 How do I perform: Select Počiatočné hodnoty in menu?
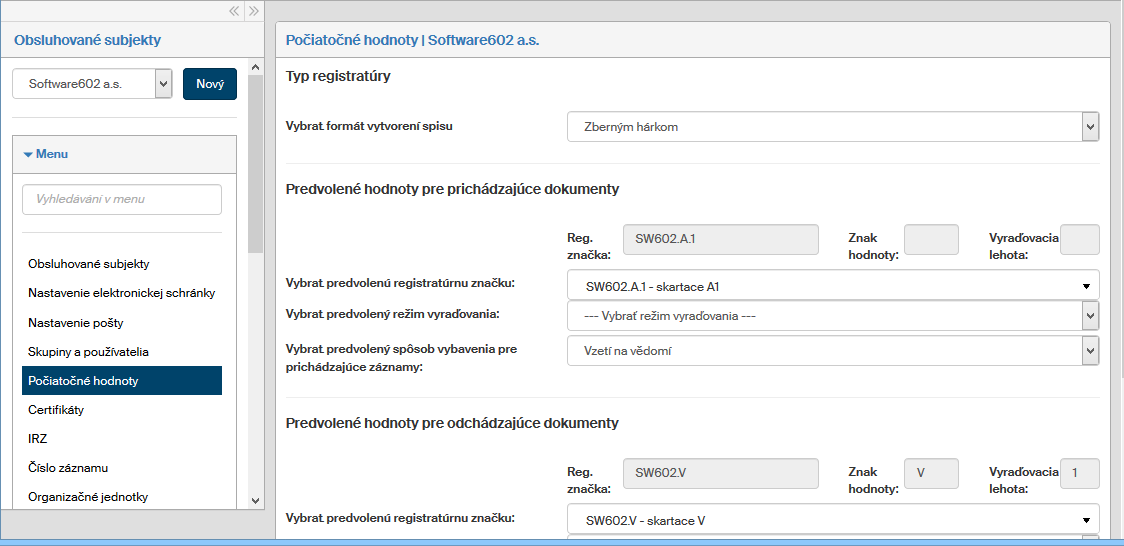coord(83,381)
